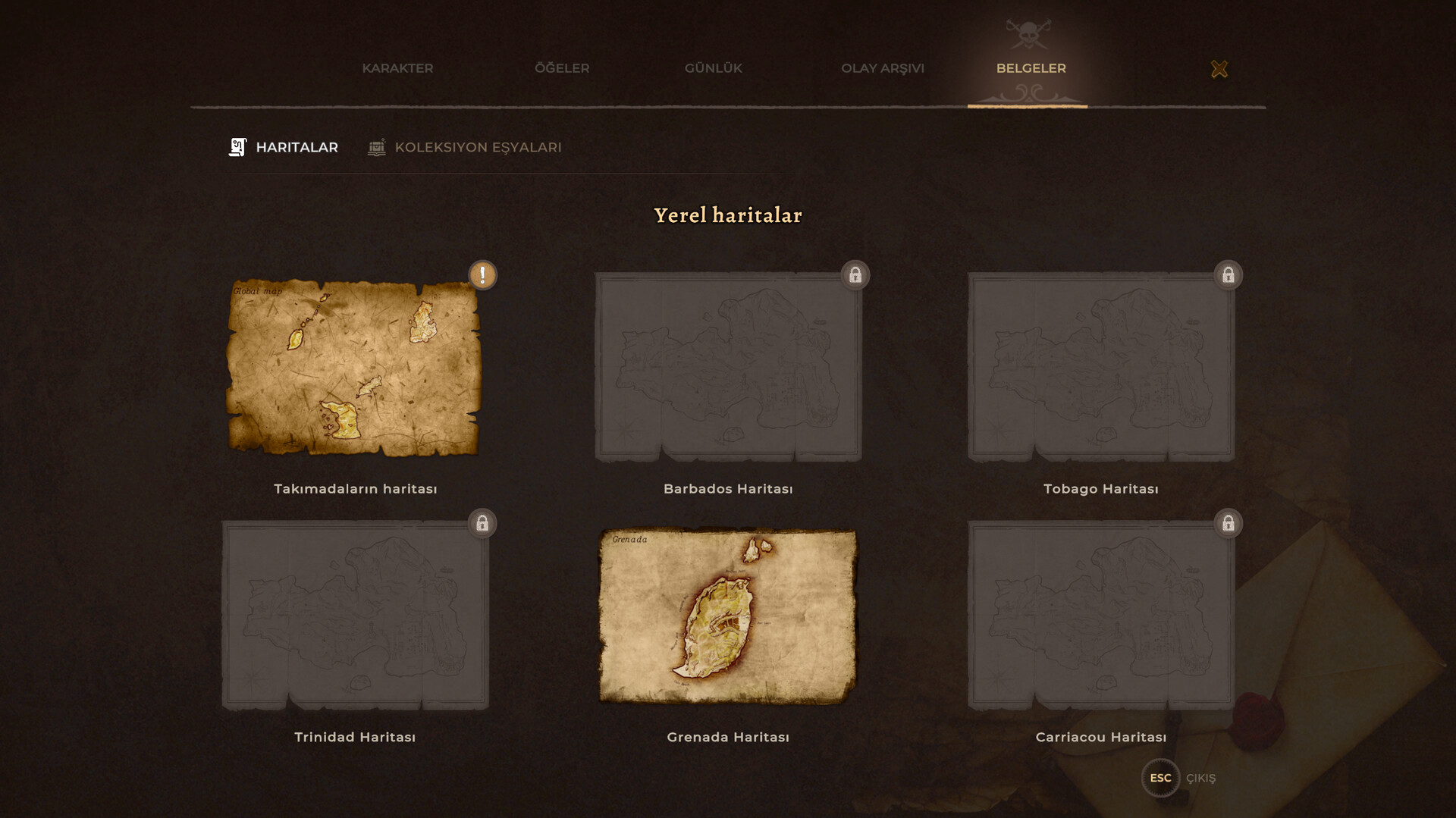Viewport: 1456px width, 818px height.
Task: Click the ESC exit button
Action: click(x=1160, y=778)
